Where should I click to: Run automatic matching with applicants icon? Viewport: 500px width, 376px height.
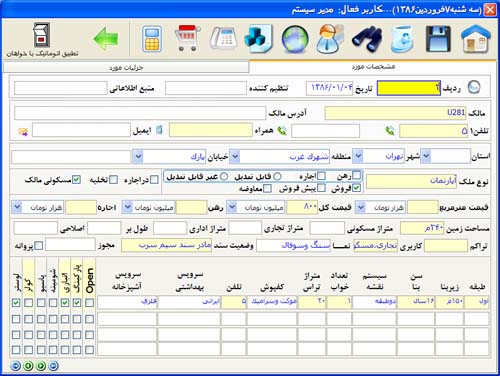42,39
